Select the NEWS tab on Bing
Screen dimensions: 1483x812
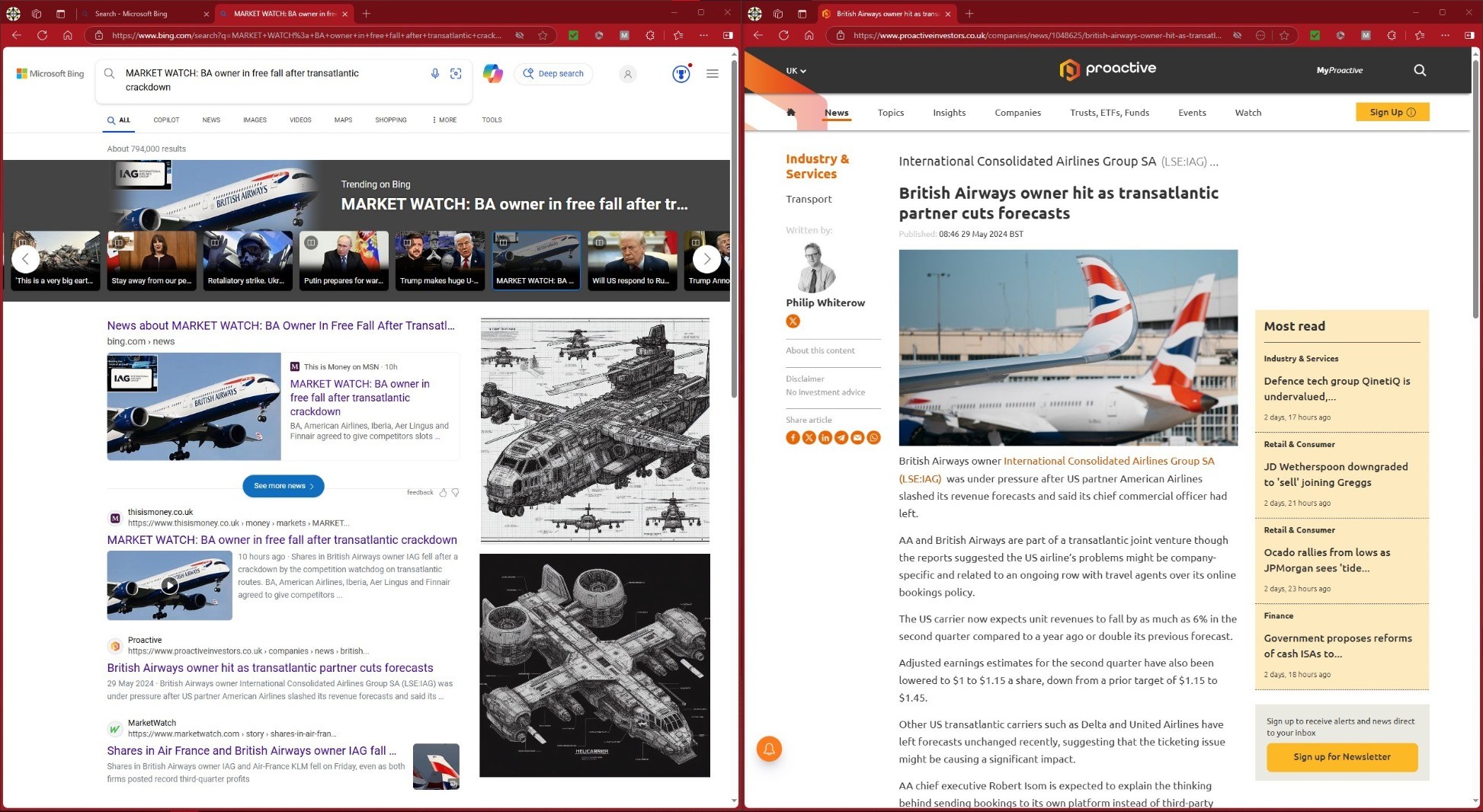pyautogui.click(x=211, y=120)
